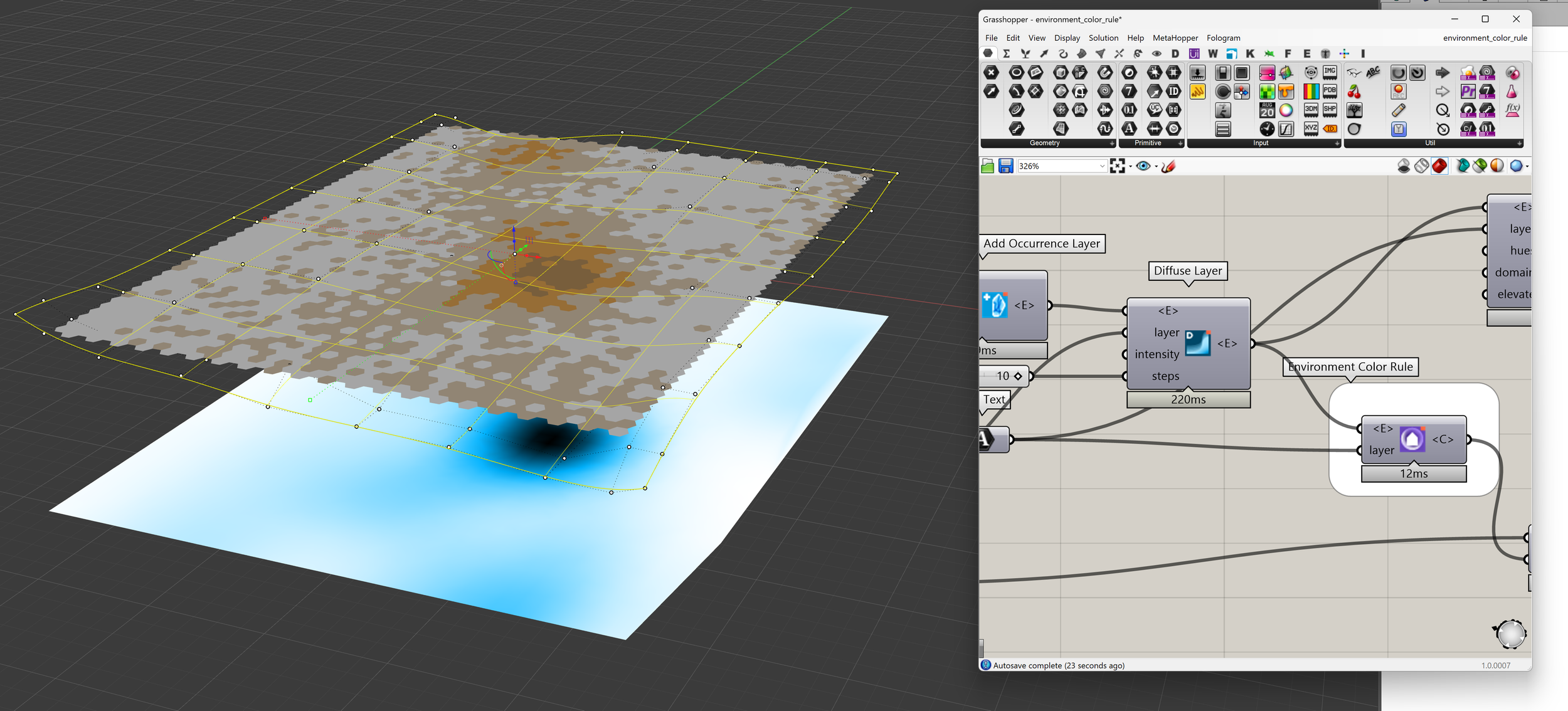Image resolution: width=1568 pixels, height=711 pixels.
Task: Toggle wireframe preview mode button
Action: click(x=1422, y=166)
